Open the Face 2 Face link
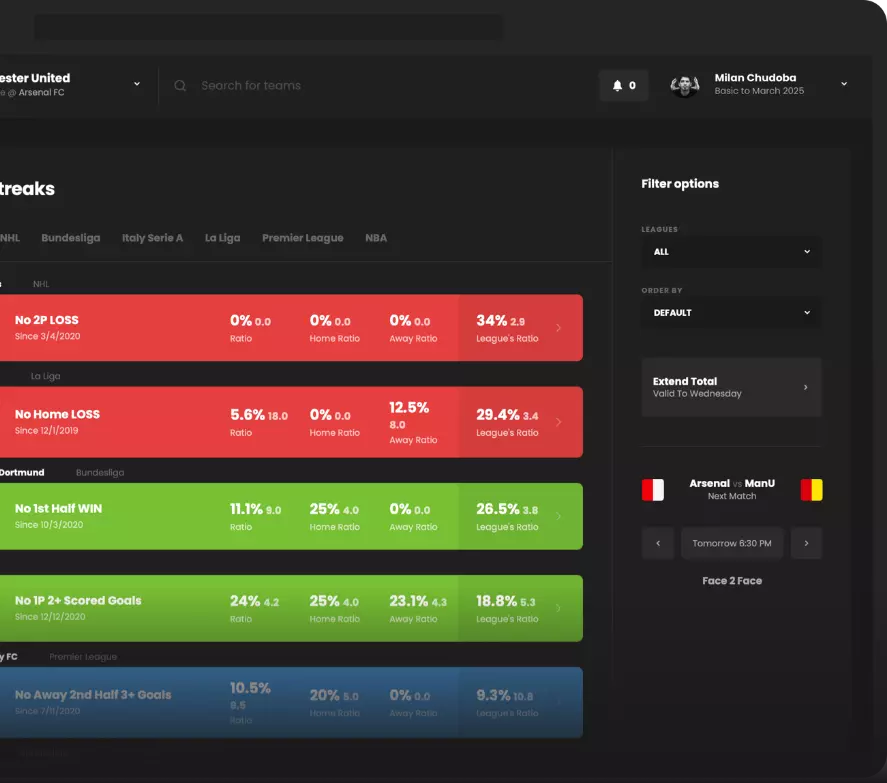Image resolution: width=887 pixels, height=783 pixels. pyautogui.click(x=732, y=581)
